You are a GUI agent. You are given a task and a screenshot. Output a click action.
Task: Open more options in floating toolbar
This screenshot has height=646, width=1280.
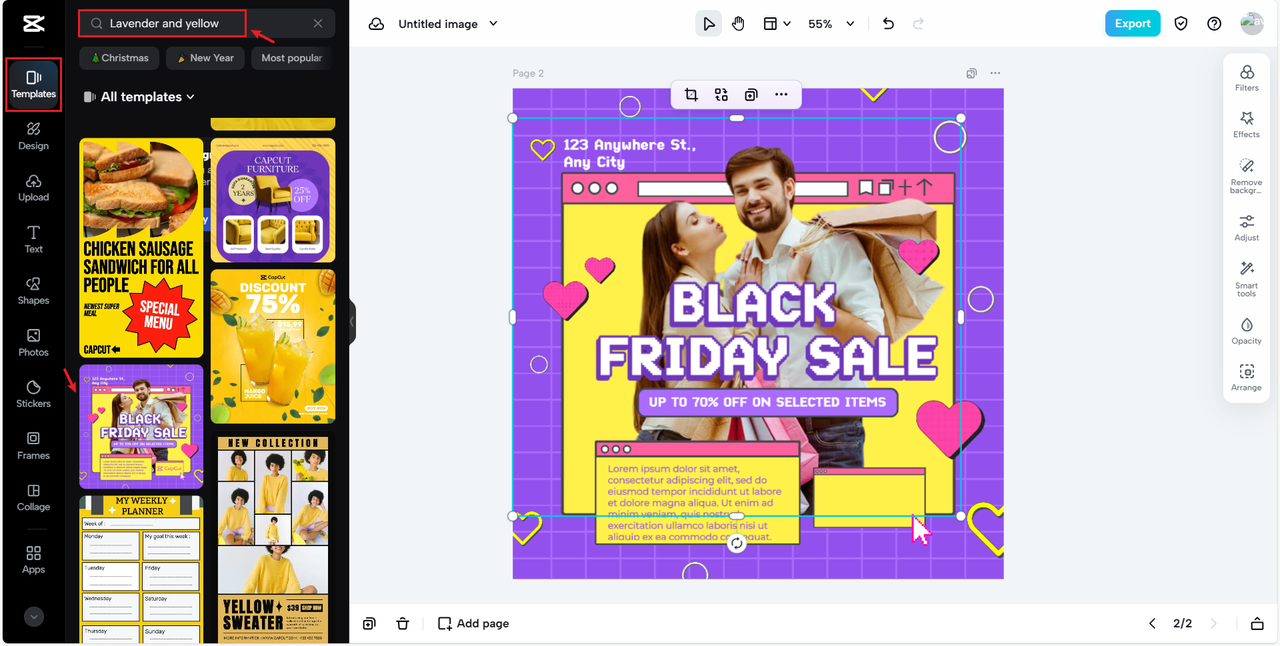(x=781, y=95)
